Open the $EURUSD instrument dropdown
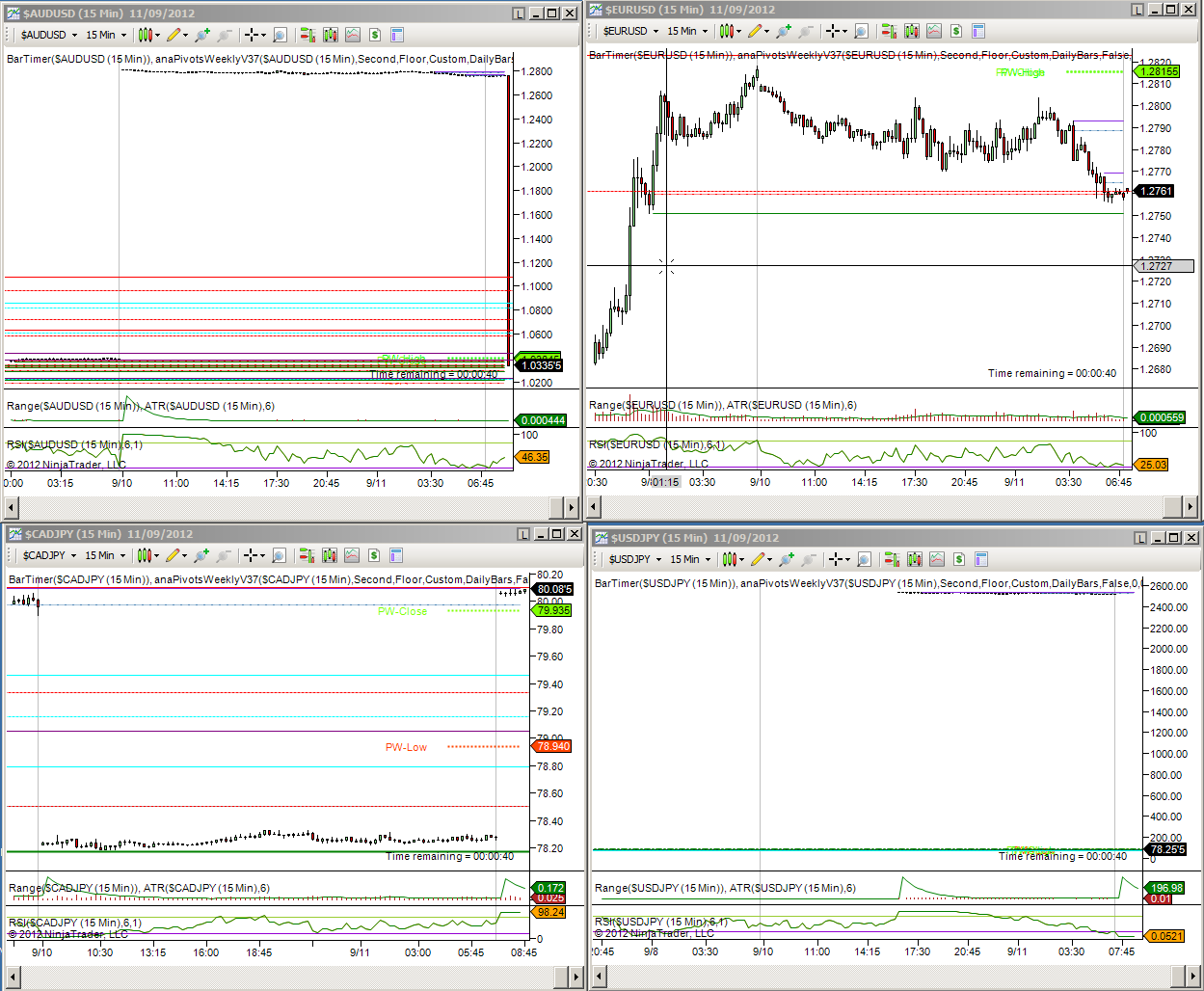 631,31
